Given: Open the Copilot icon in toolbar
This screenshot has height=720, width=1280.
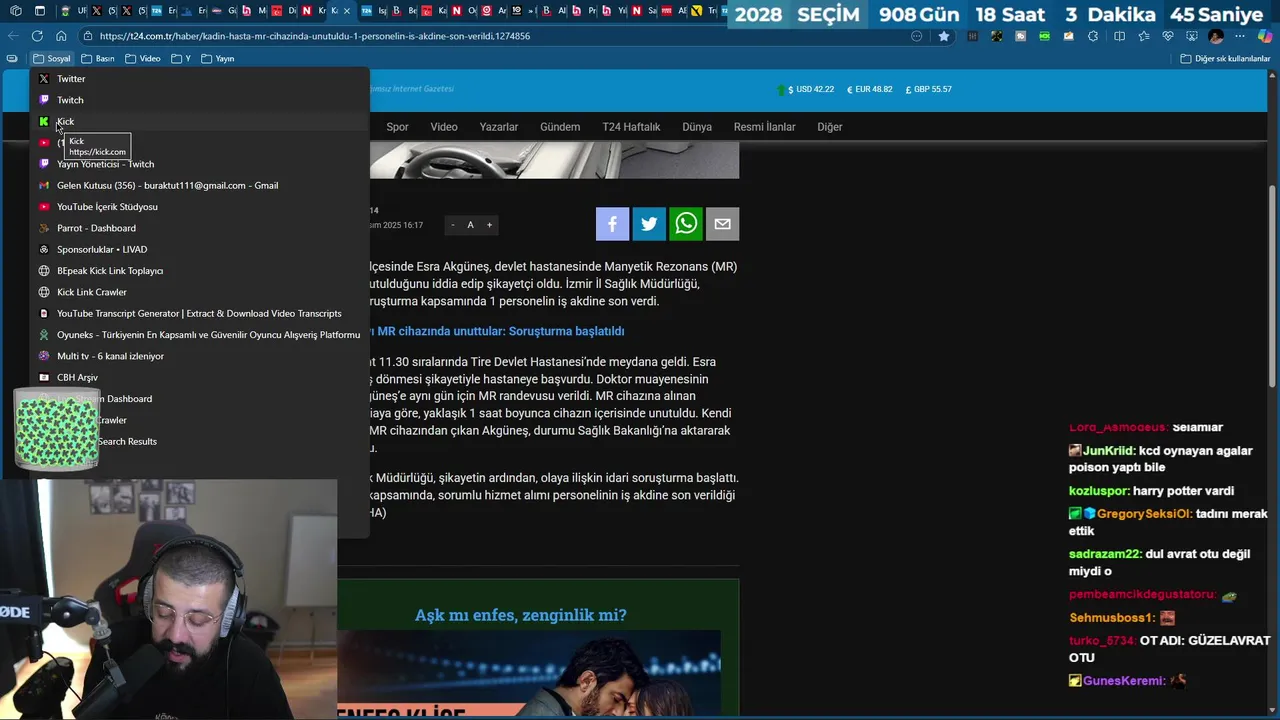Looking at the screenshot, I should pyautogui.click(x=1265, y=36).
